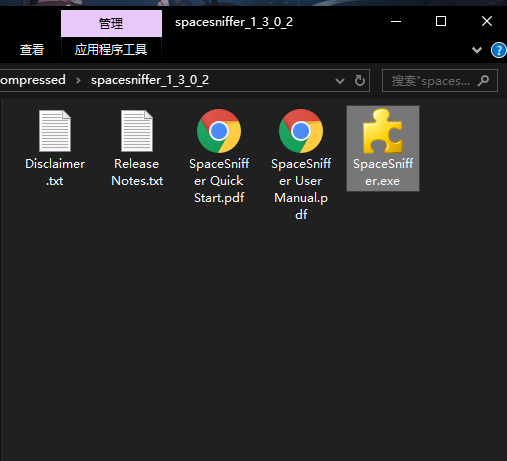Screen dimensions: 507x461
Task: Select SpaceSniffer Quick Start.pdf Chrome icon
Action: 219,131
